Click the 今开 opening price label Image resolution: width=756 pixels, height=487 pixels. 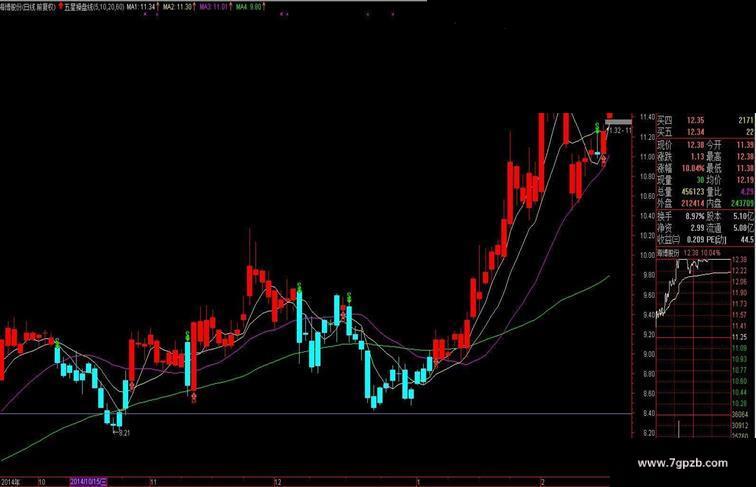[x=714, y=145]
